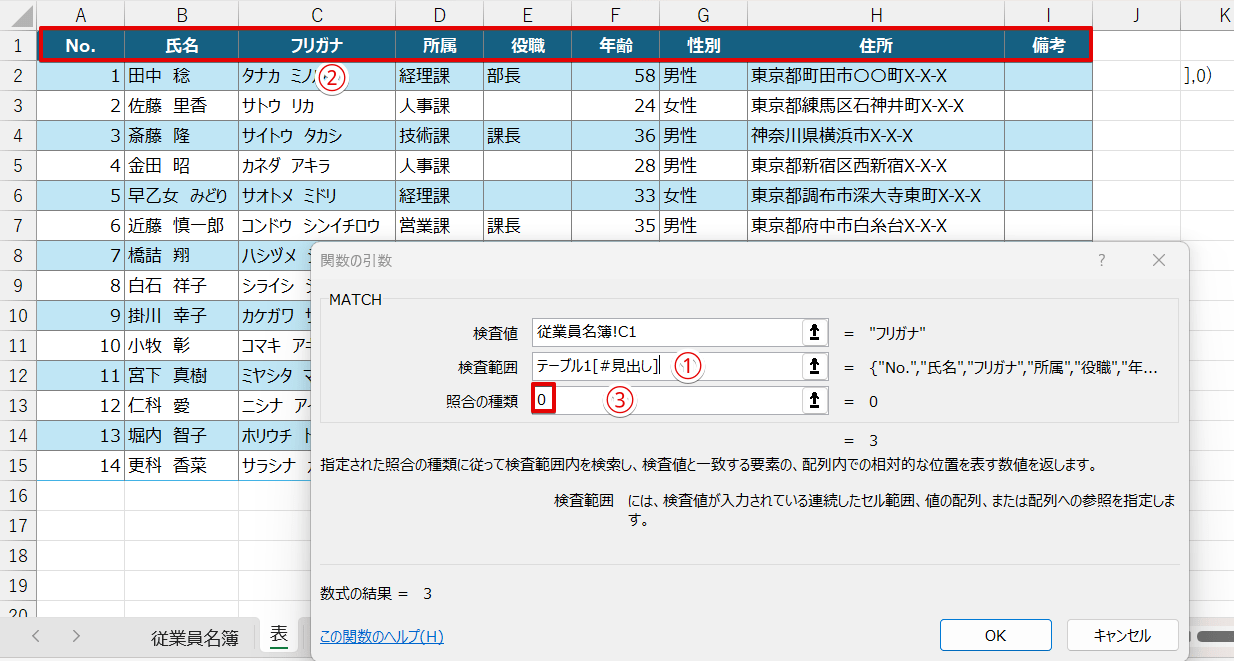Image resolution: width=1234 pixels, height=661 pixels.
Task: Close the 関数の引数 dialog with the X
Action: tap(1158, 260)
